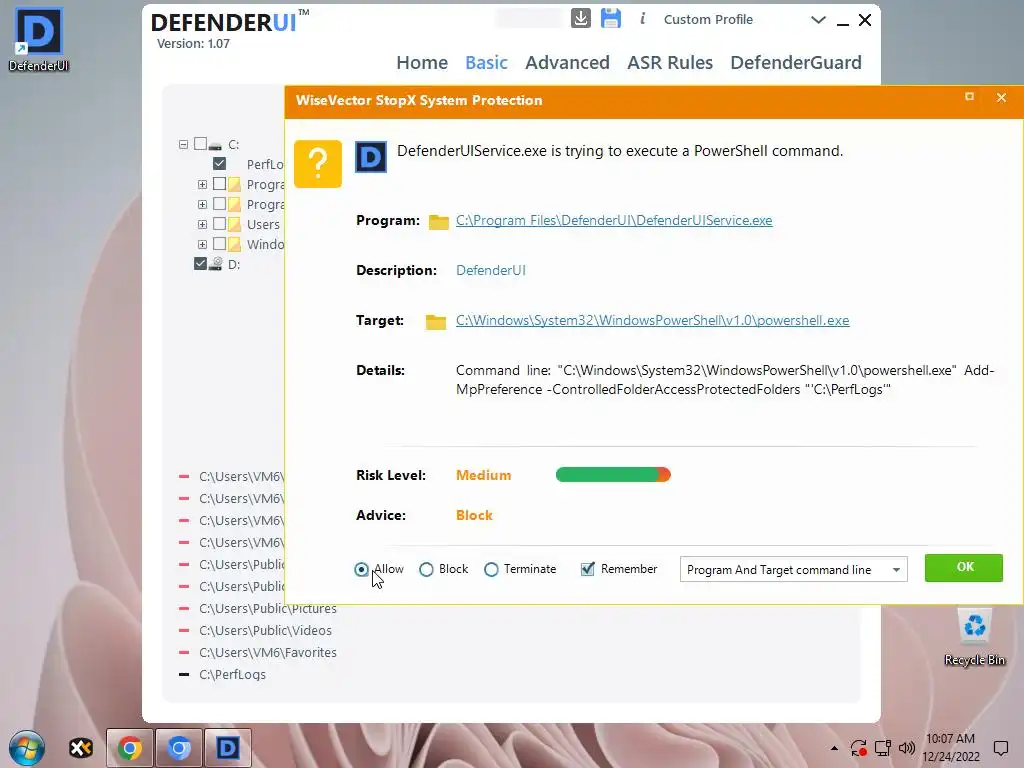Expand the first Program Files folder node

(202, 185)
